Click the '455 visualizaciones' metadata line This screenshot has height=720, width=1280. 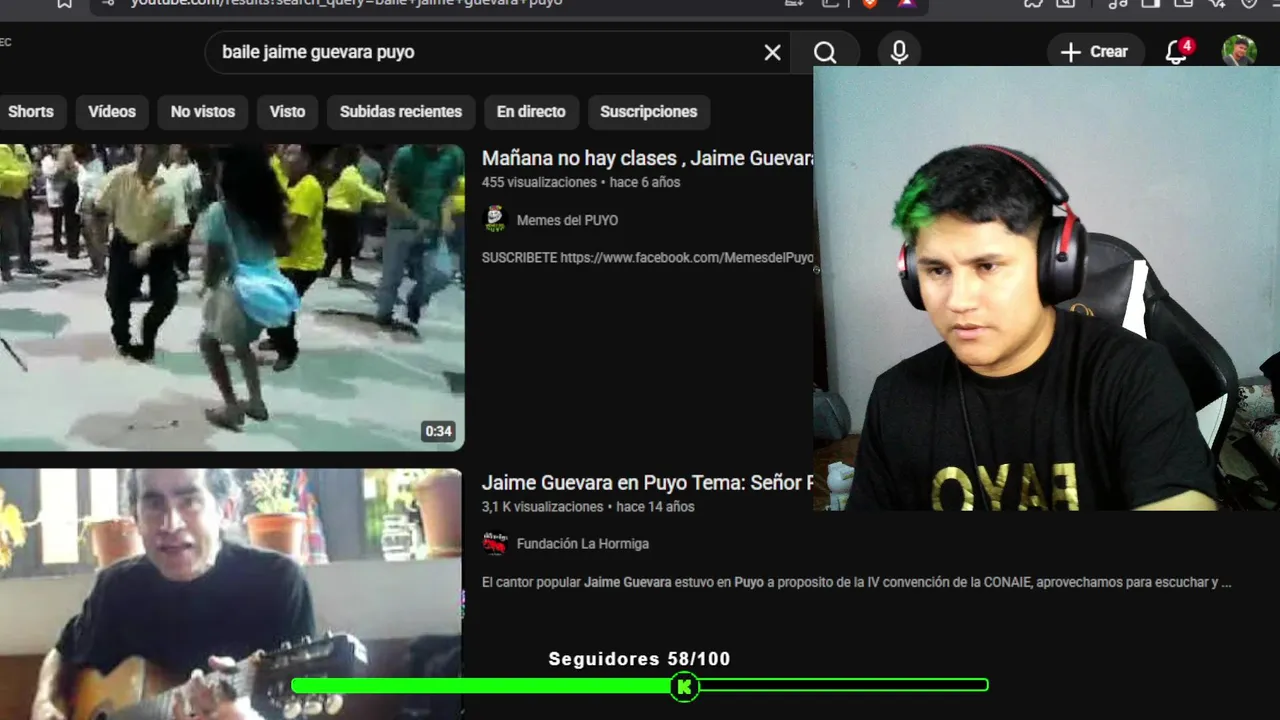click(581, 183)
